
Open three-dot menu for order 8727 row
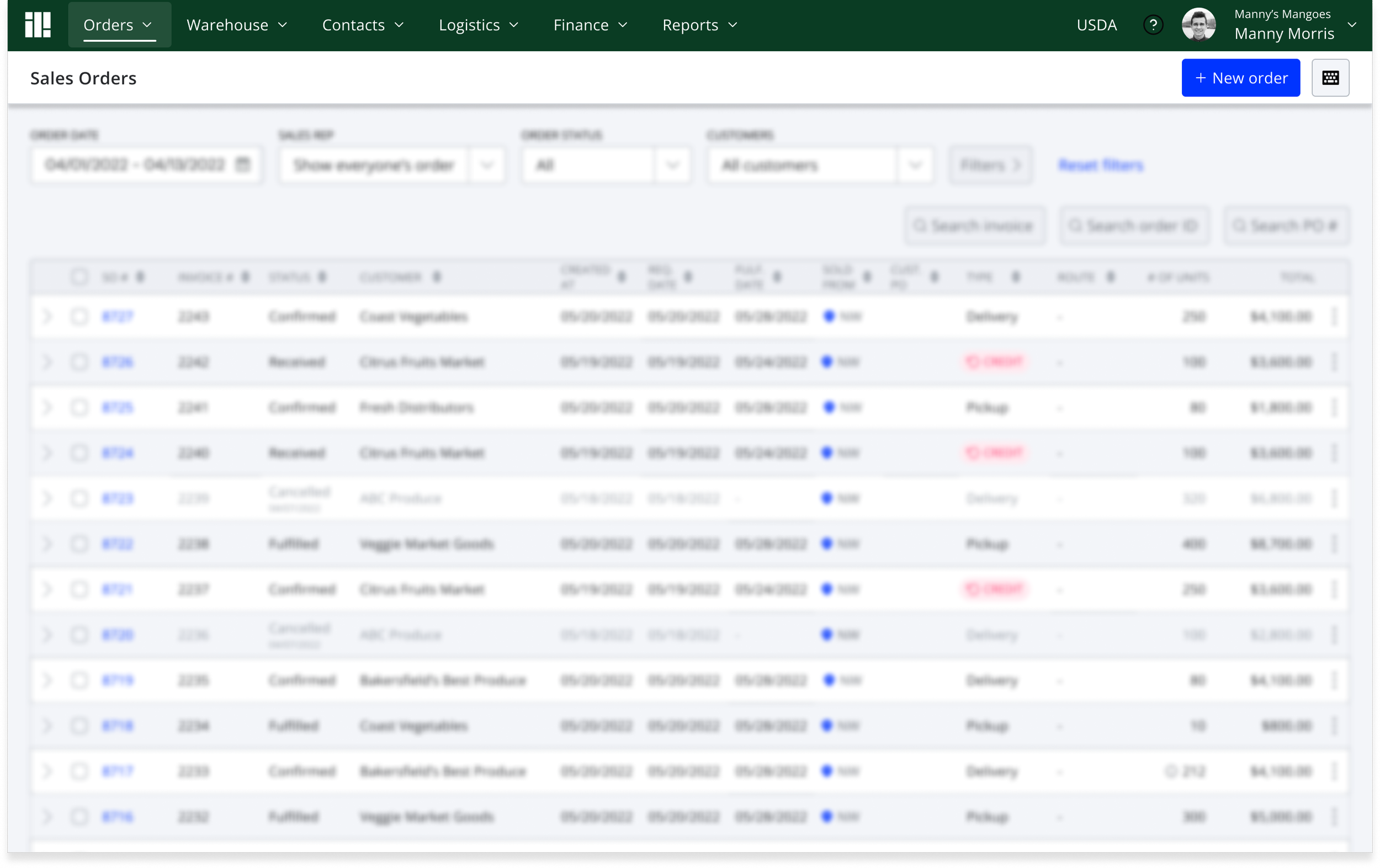1334,316
